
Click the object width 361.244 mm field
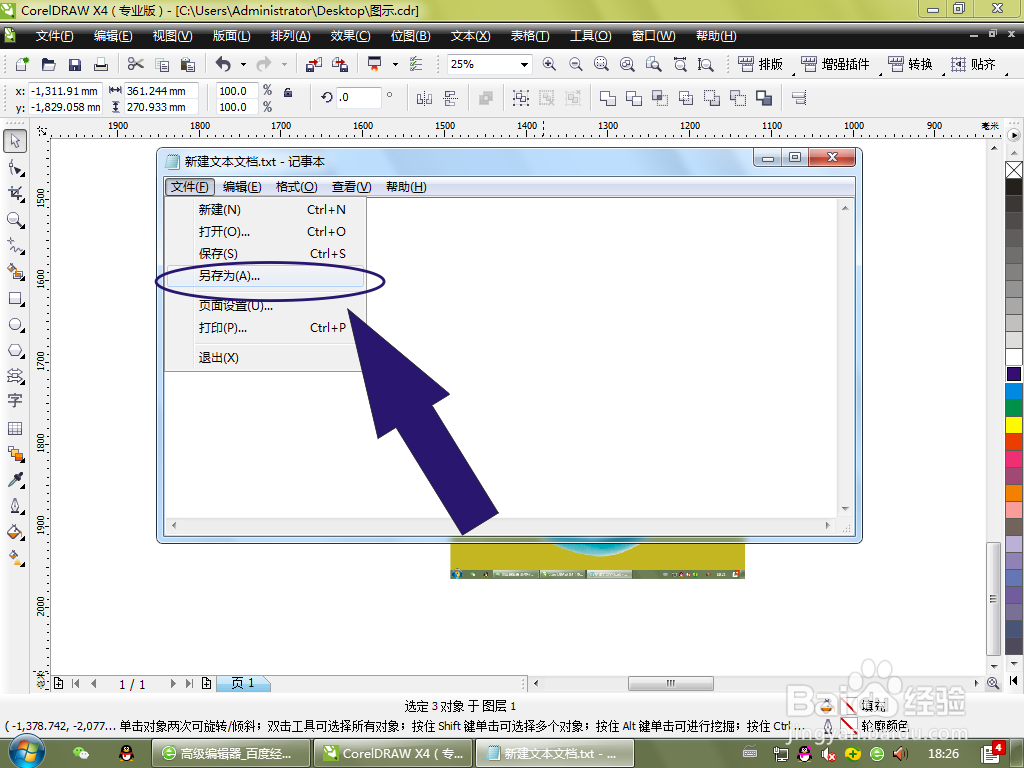click(161, 91)
